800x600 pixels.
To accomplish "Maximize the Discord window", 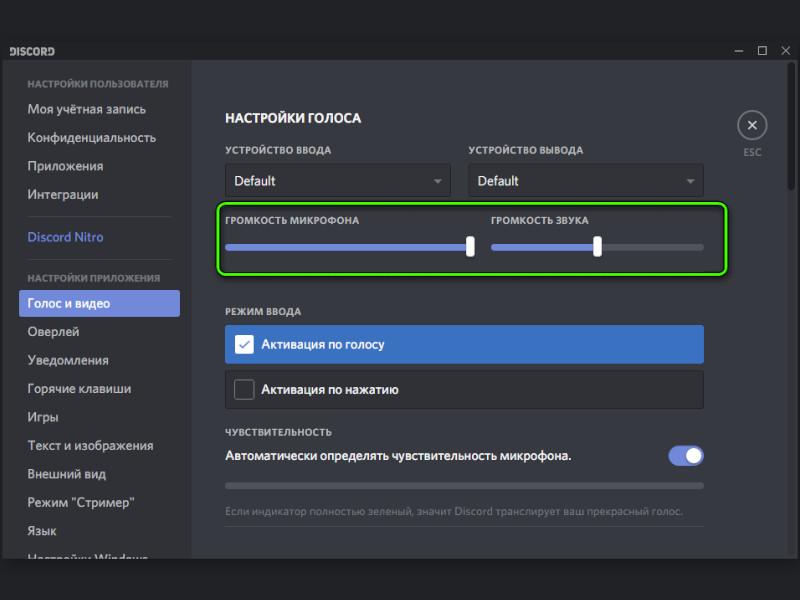I will tap(762, 51).
